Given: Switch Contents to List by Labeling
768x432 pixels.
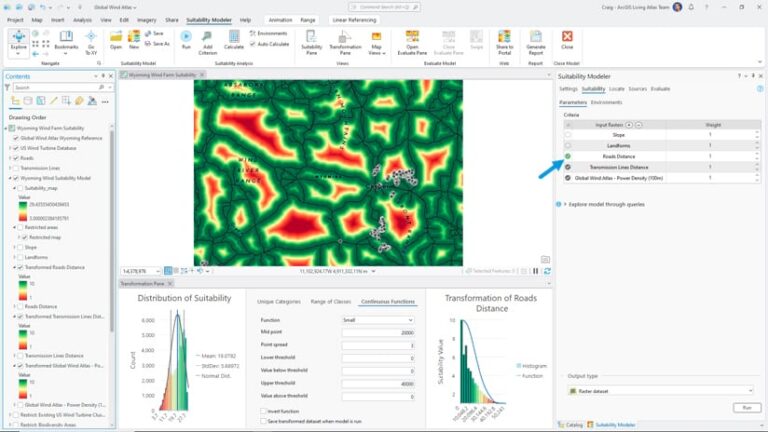Looking at the screenshot, I should [x=79, y=101].
